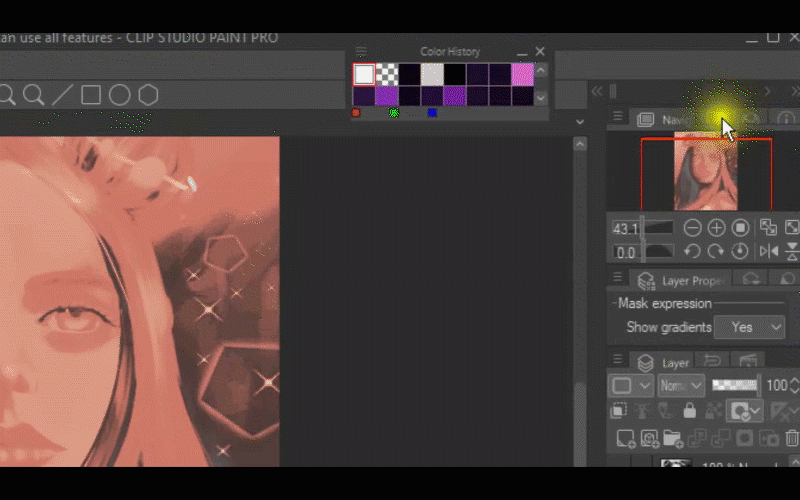This screenshot has width=800, height=500.
Task: Select the magnifier zoom tool
Action: pos(34,95)
